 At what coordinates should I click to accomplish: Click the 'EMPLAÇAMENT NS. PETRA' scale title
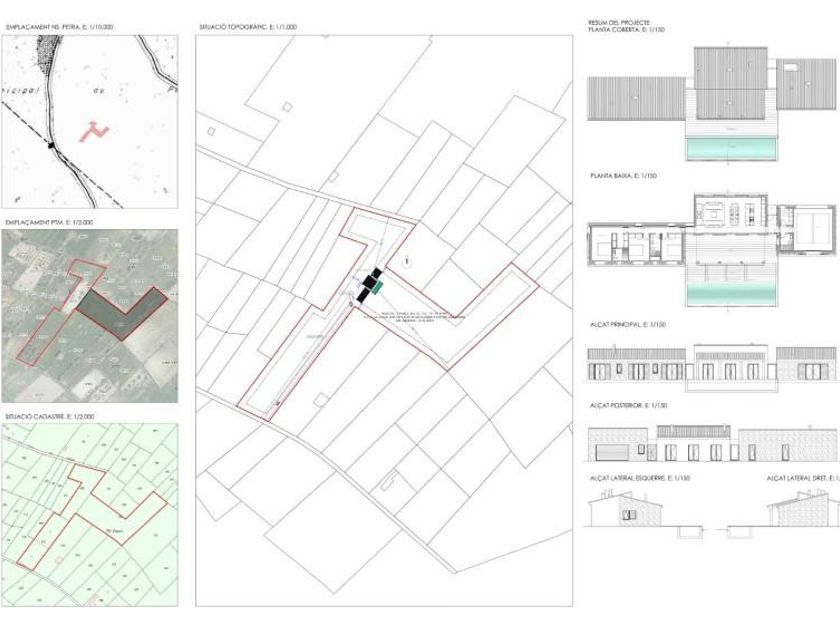(x=59, y=27)
